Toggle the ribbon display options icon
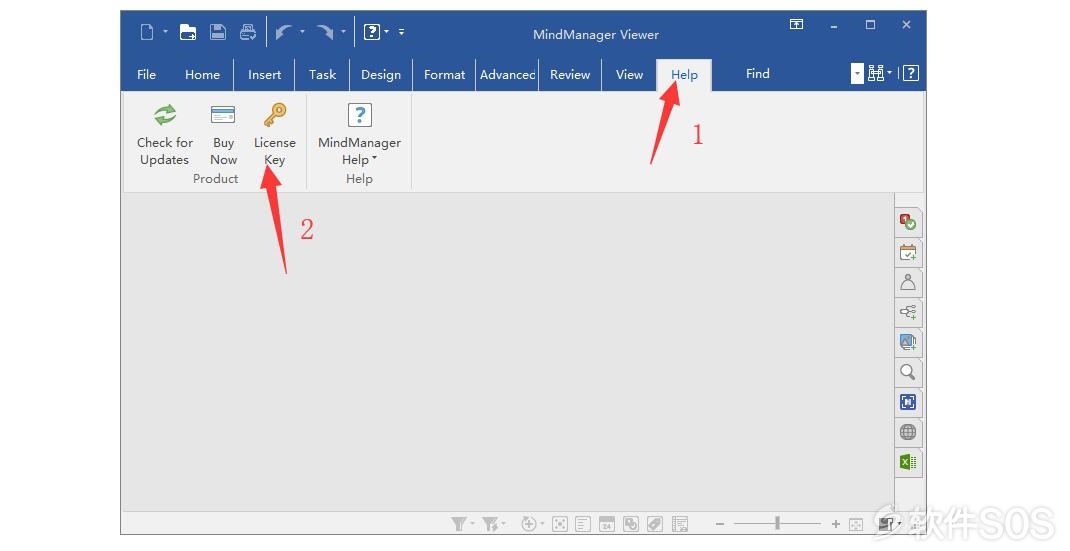1070x551 pixels. tap(796, 25)
